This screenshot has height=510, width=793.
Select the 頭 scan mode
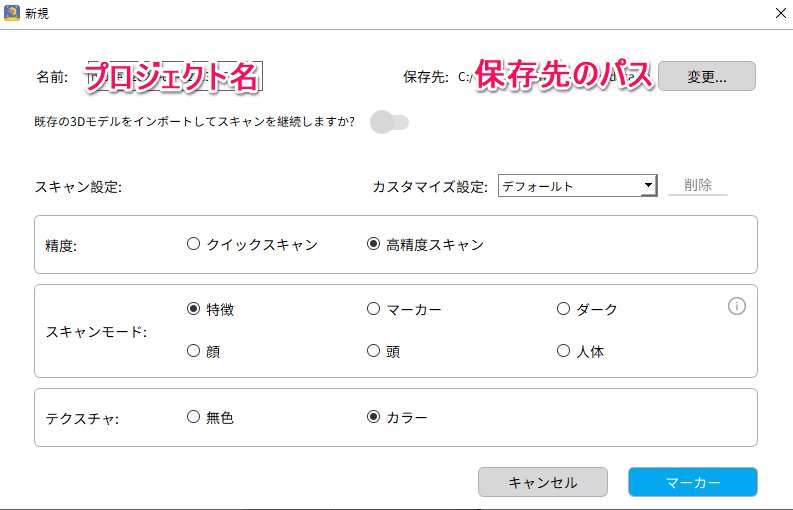pos(383,351)
